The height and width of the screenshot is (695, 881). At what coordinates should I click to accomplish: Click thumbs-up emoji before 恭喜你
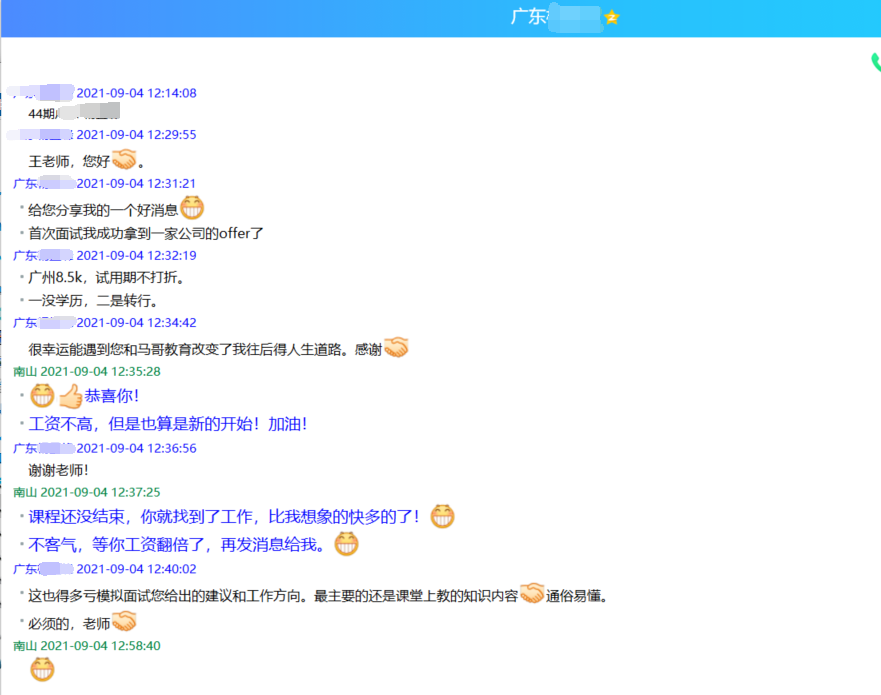(70, 396)
